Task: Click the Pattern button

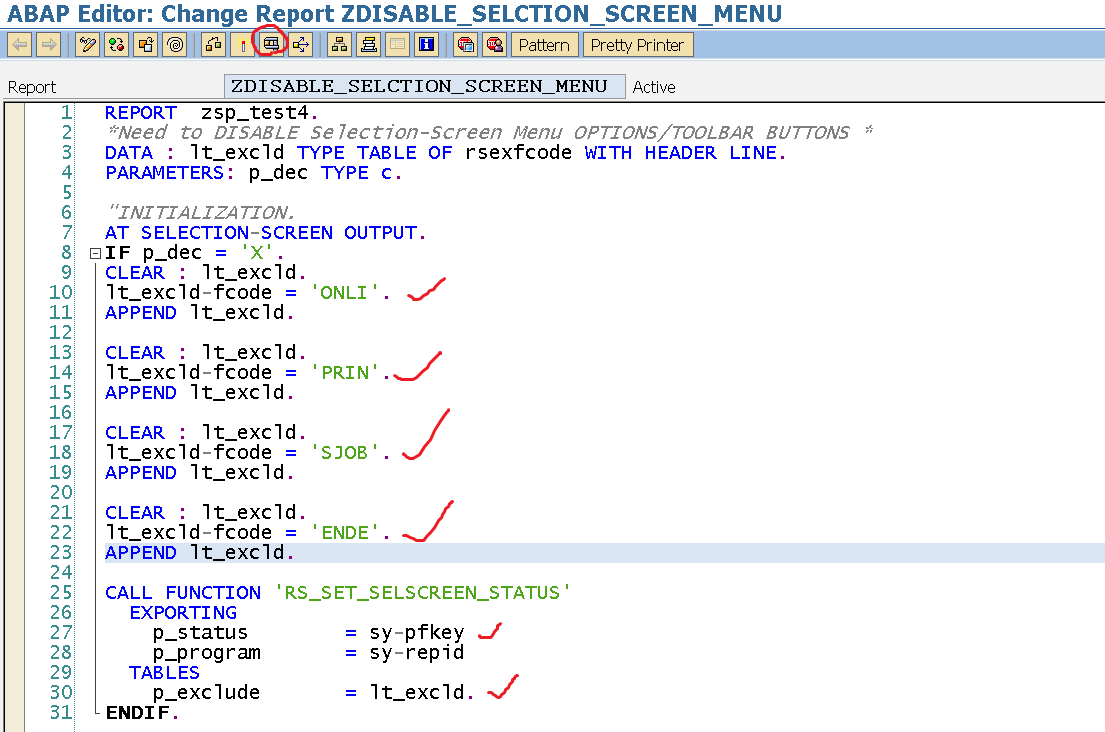Action: [x=544, y=44]
